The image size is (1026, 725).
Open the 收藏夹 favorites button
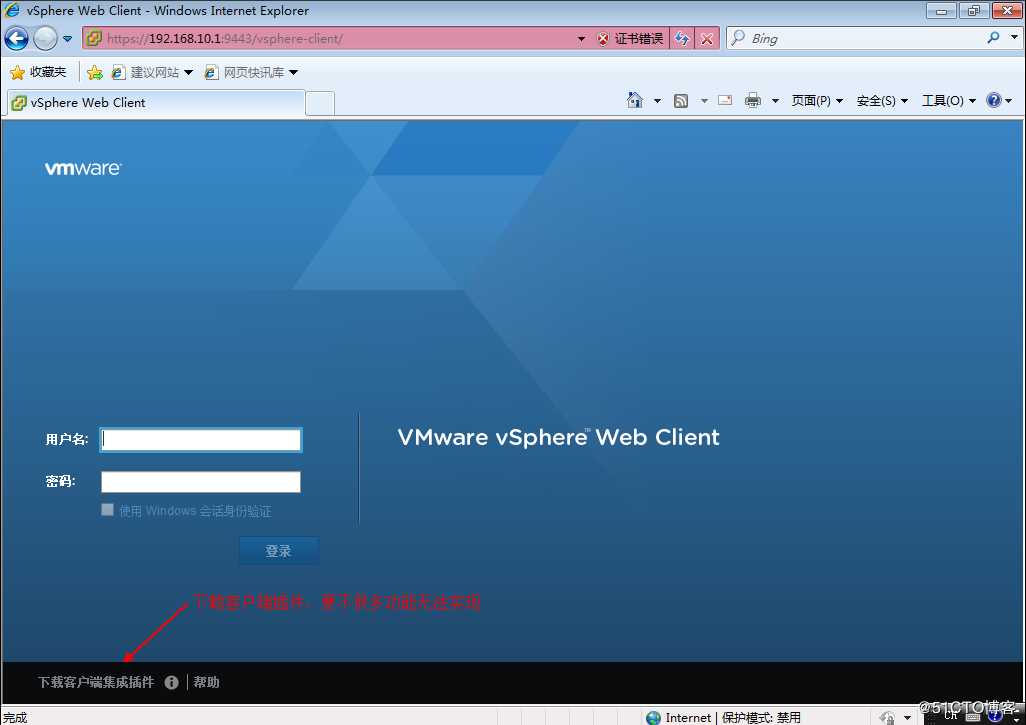(38, 72)
